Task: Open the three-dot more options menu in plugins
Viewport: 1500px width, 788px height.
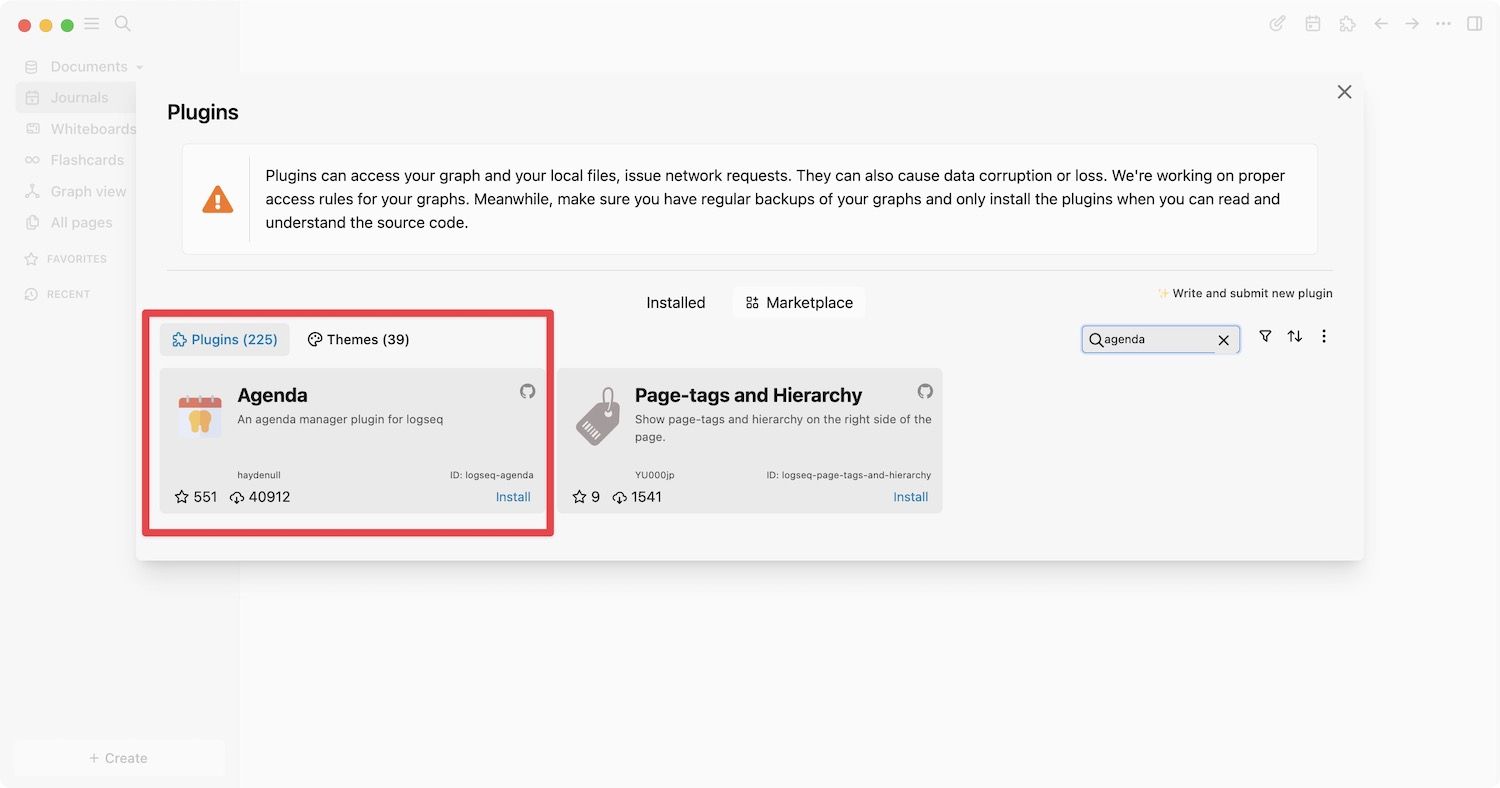Action: pyautogui.click(x=1324, y=337)
